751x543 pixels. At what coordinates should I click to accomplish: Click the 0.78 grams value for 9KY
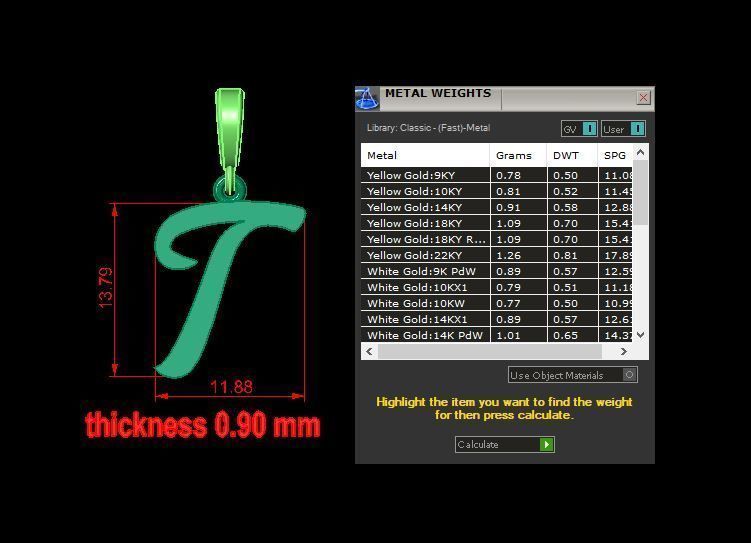click(x=508, y=176)
